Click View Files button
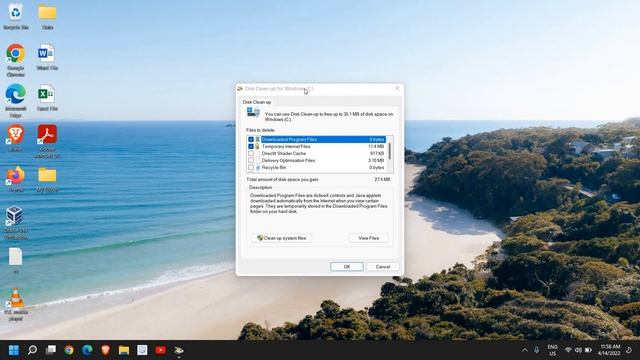 (369, 238)
